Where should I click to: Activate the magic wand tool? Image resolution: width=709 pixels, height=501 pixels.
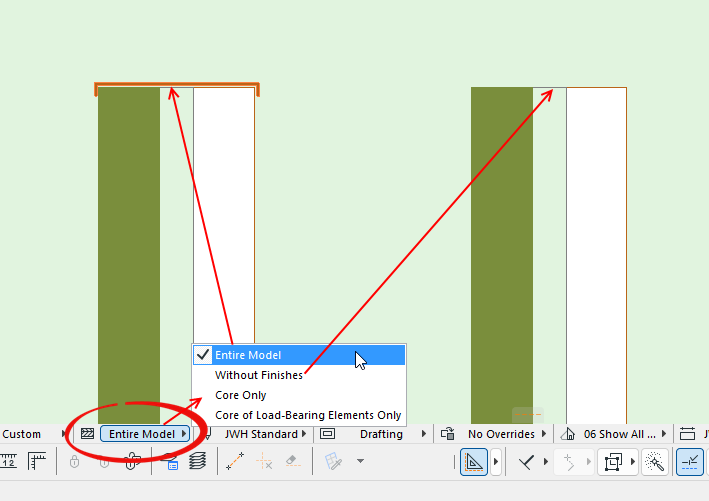pyautogui.click(x=654, y=462)
